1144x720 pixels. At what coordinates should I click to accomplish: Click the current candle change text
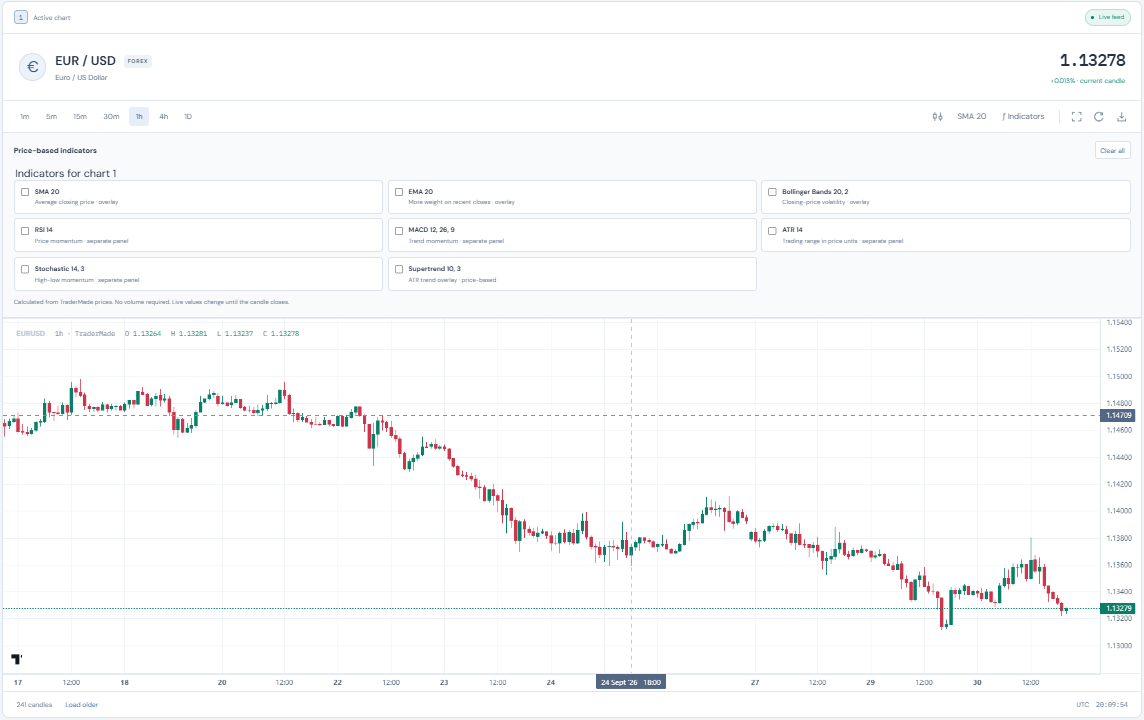(1088, 81)
